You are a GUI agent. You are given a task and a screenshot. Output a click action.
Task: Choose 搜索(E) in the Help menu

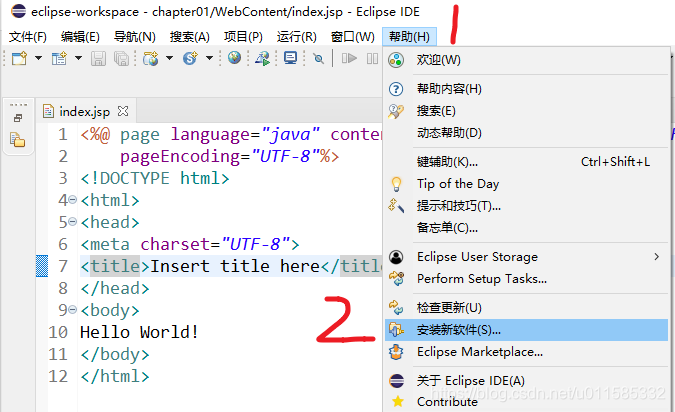coord(526,111)
